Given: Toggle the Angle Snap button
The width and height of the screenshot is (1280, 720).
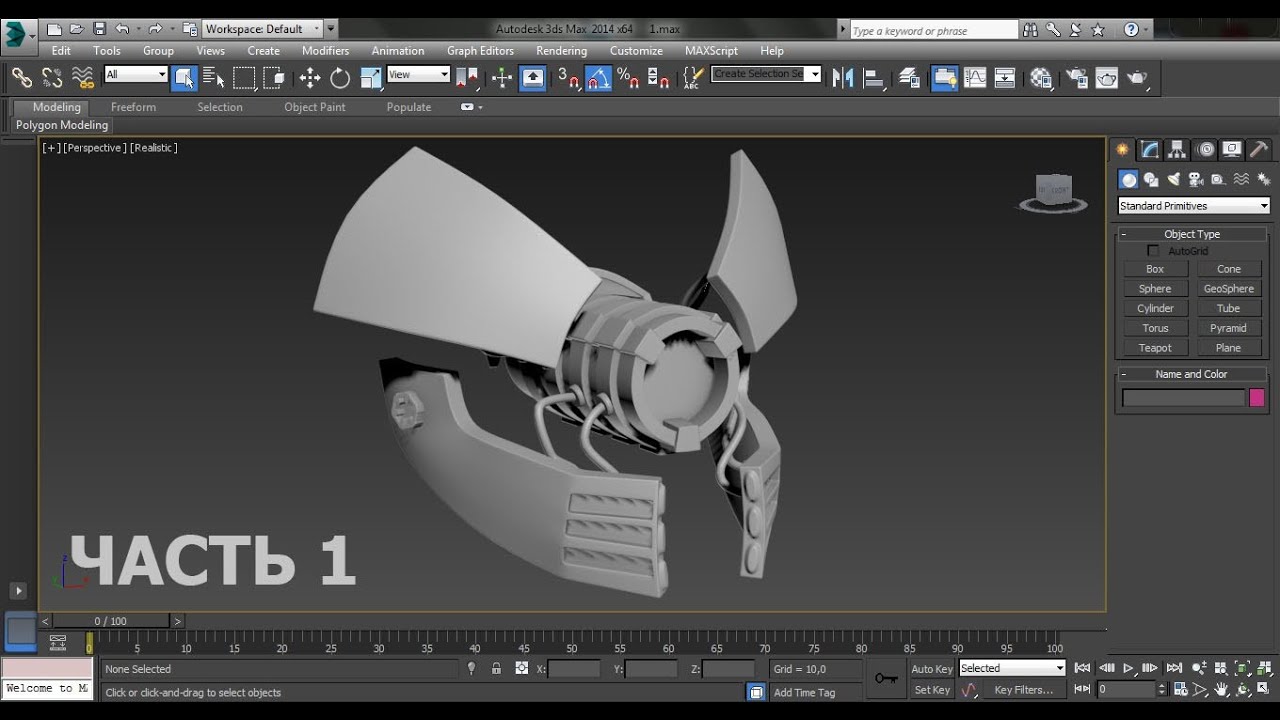Looking at the screenshot, I should click(598, 78).
